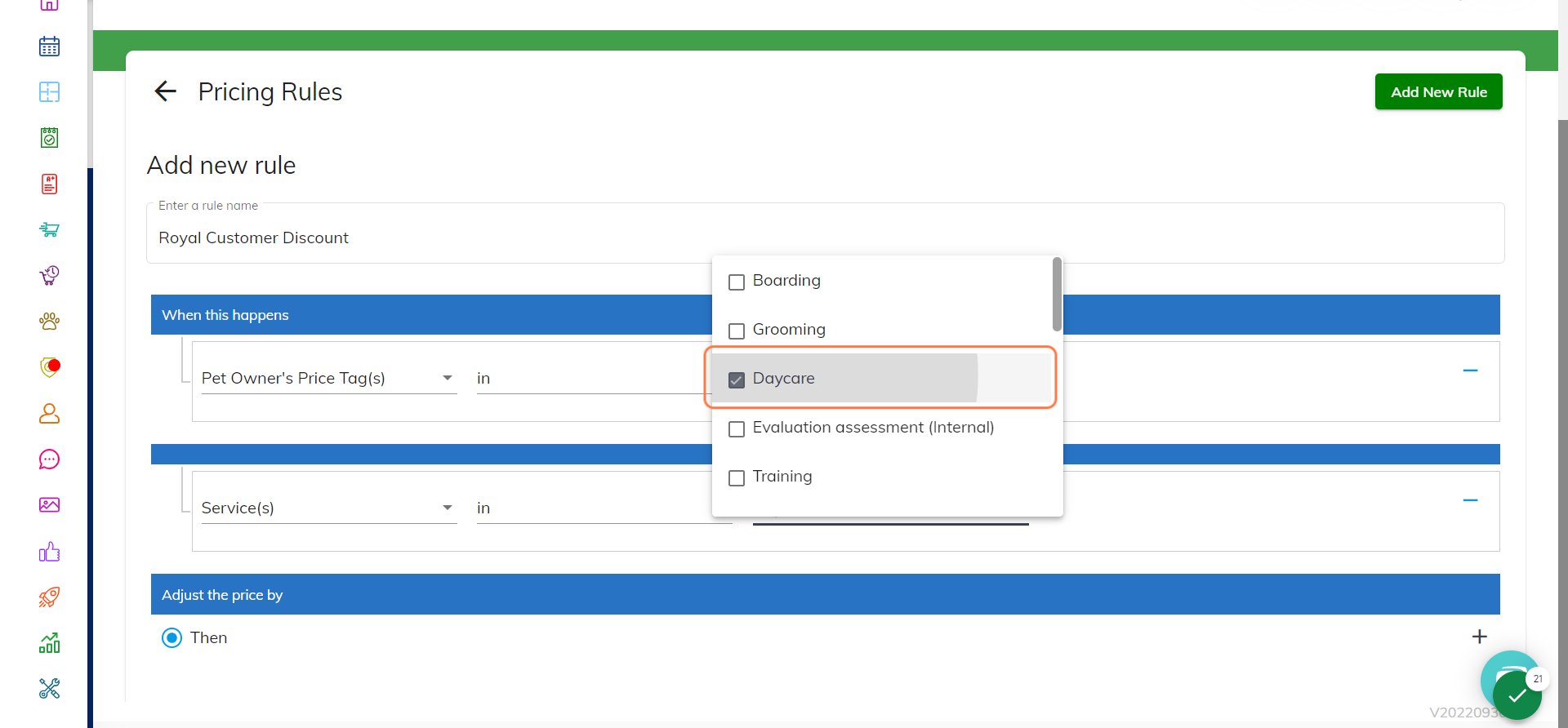Image resolution: width=1568 pixels, height=728 pixels.
Task: Open the photo gallery sidebar icon
Action: [x=49, y=504]
